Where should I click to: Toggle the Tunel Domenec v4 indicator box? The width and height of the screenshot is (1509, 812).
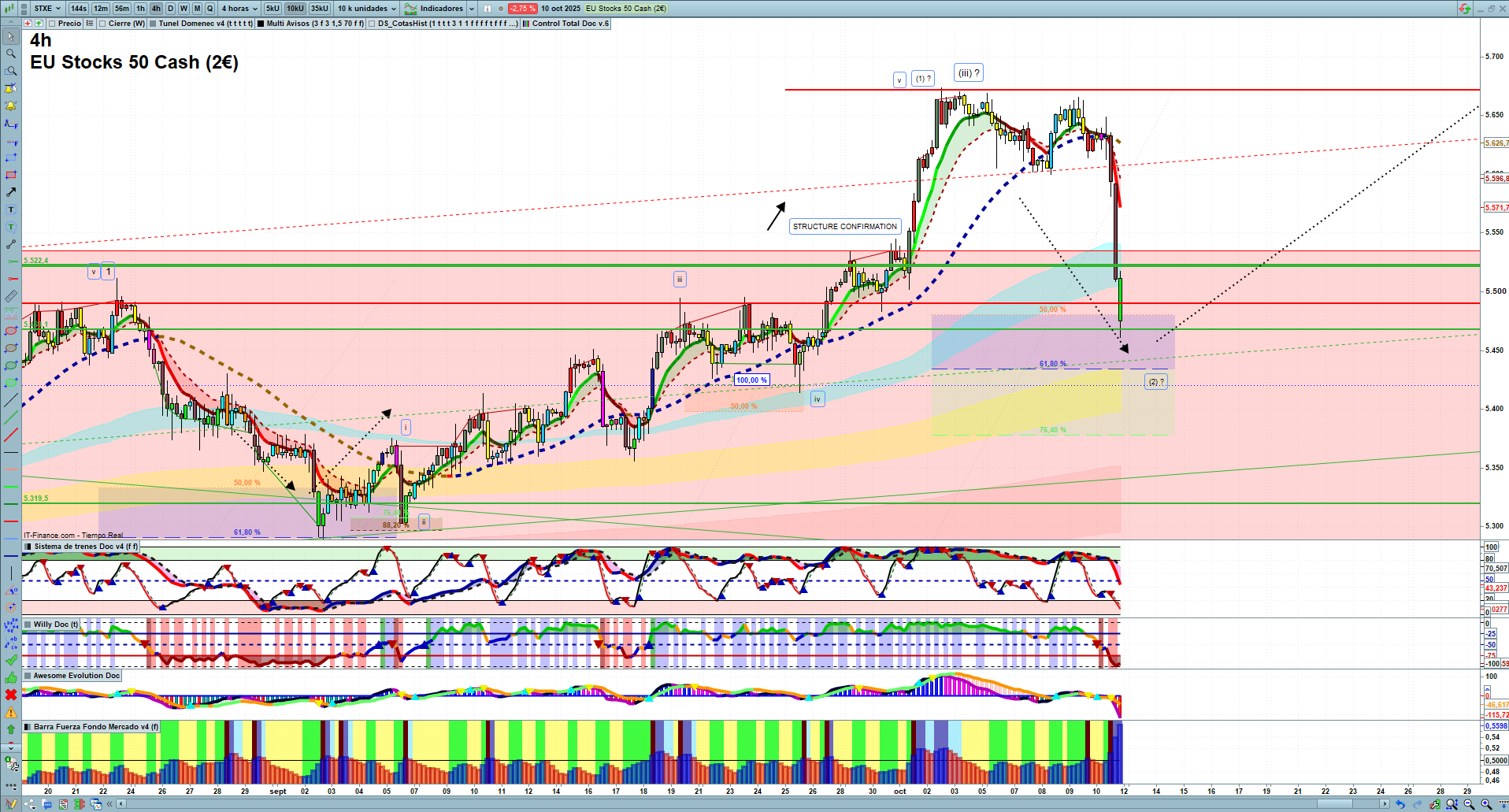click(153, 24)
